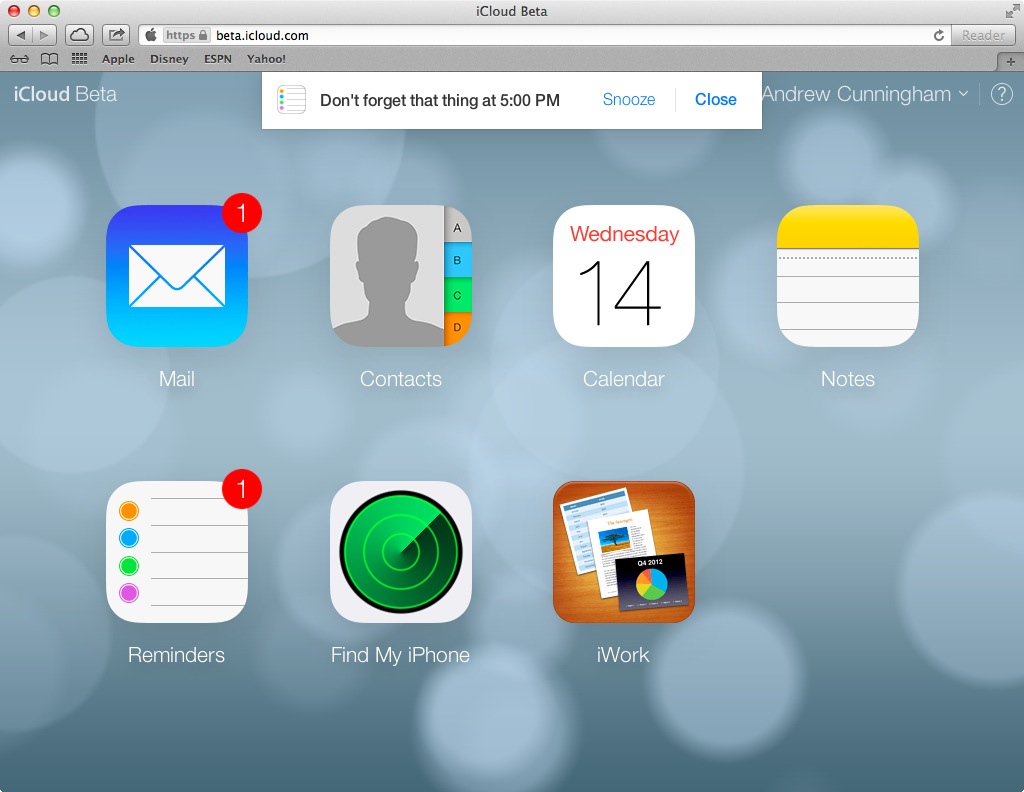Open the Reminders app icon
Image resolution: width=1024 pixels, height=792 pixels.
[x=177, y=552]
